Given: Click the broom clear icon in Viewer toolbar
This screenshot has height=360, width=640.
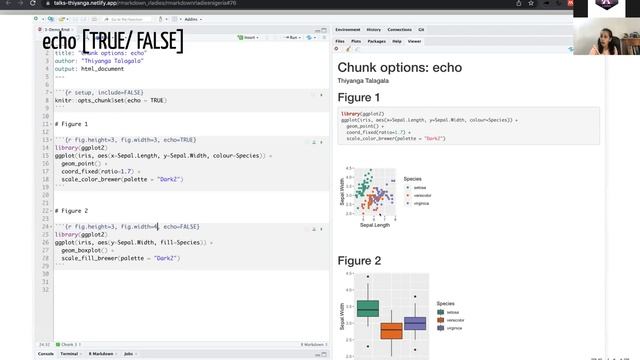Looking at the screenshot, I should [348, 49].
